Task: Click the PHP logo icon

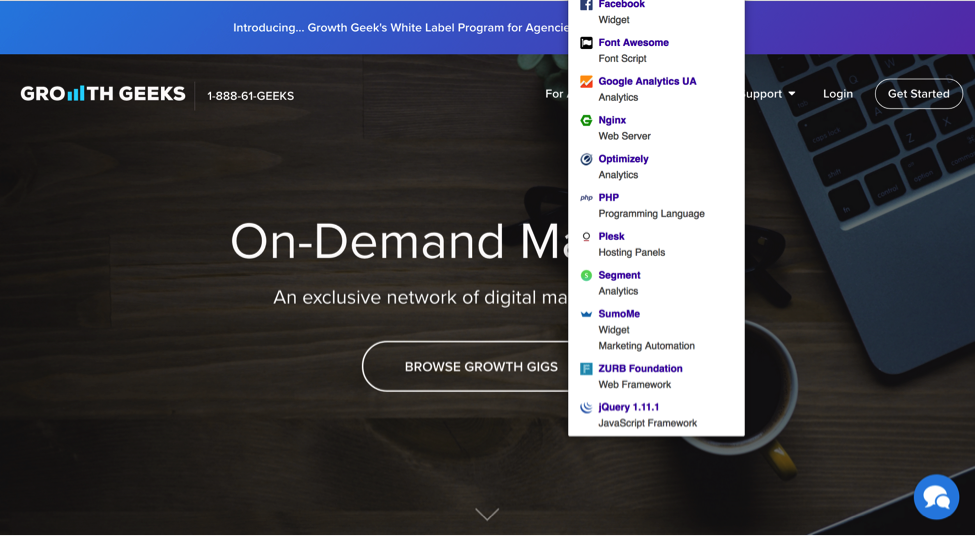Action: tap(586, 198)
